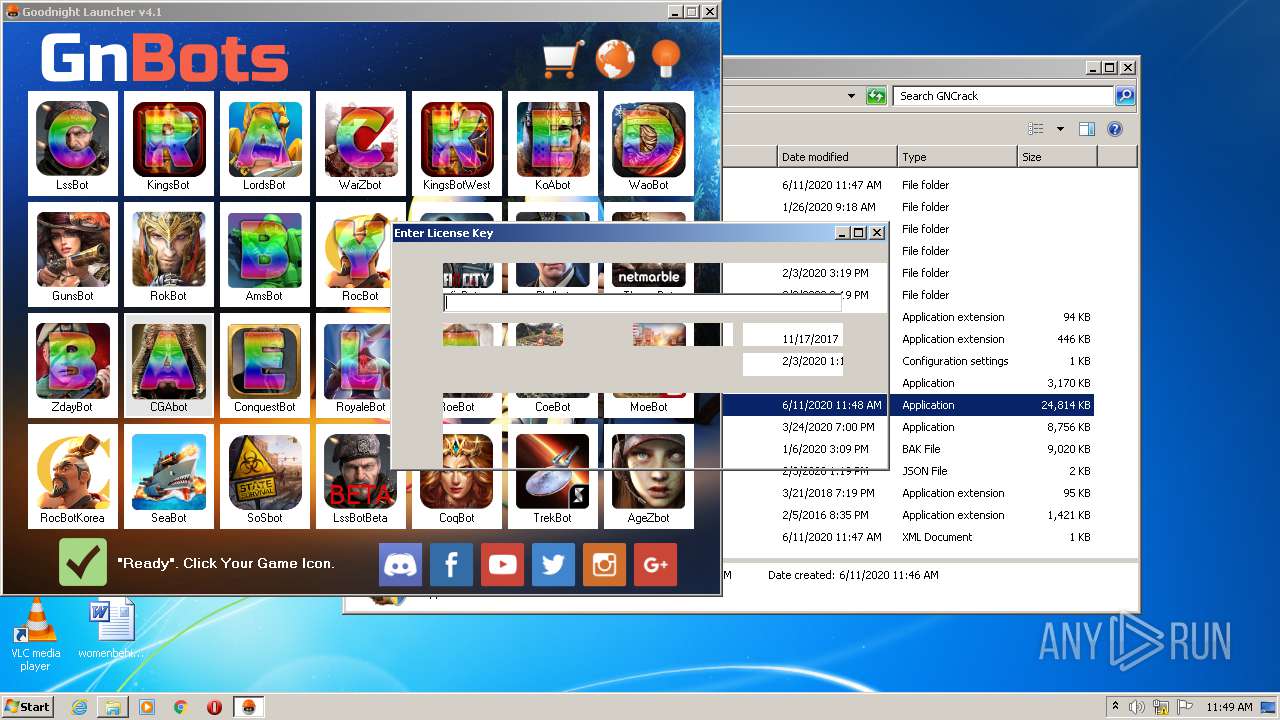Launch AmsBot from the grid
This screenshot has width=1280, height=720.
[264, 254]
